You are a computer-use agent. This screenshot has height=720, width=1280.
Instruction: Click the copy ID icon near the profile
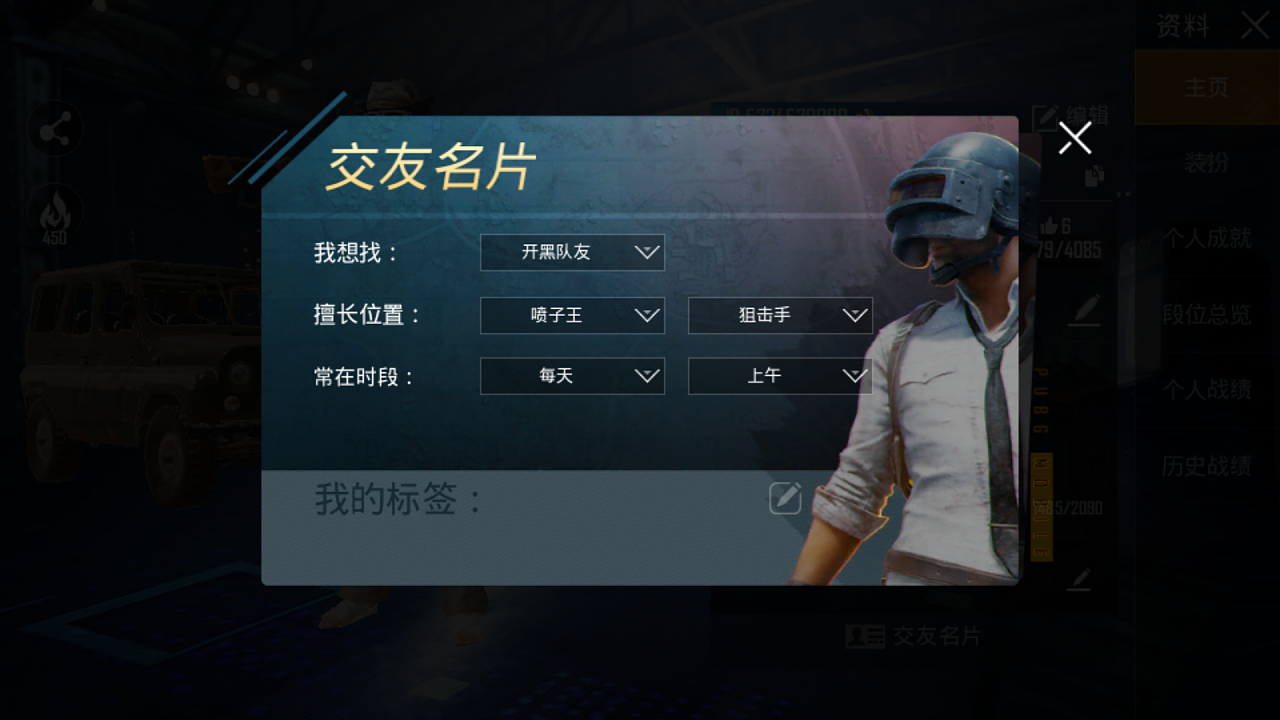[x=1094, y=176]
